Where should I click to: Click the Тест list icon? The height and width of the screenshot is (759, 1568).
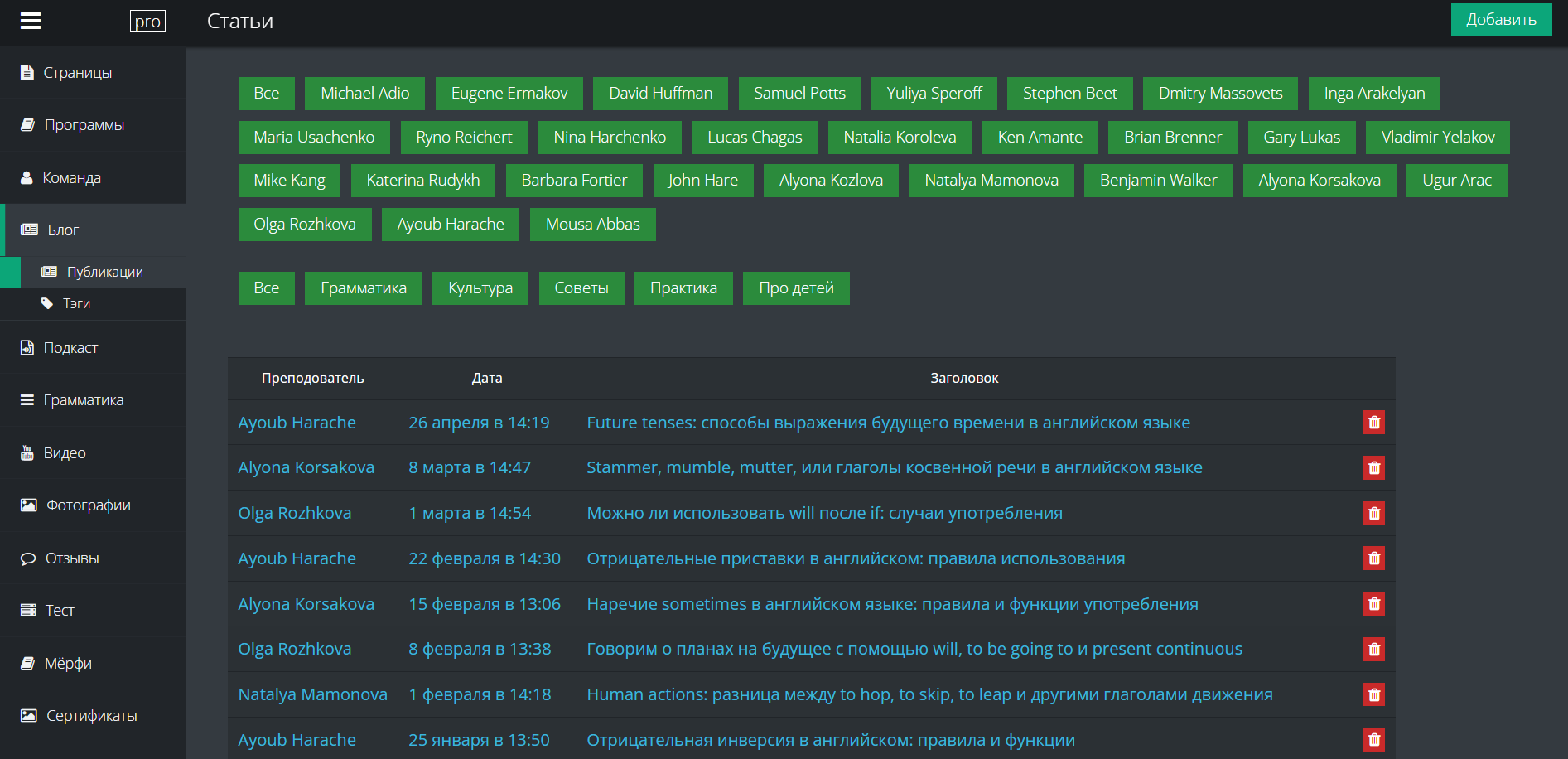28,610
